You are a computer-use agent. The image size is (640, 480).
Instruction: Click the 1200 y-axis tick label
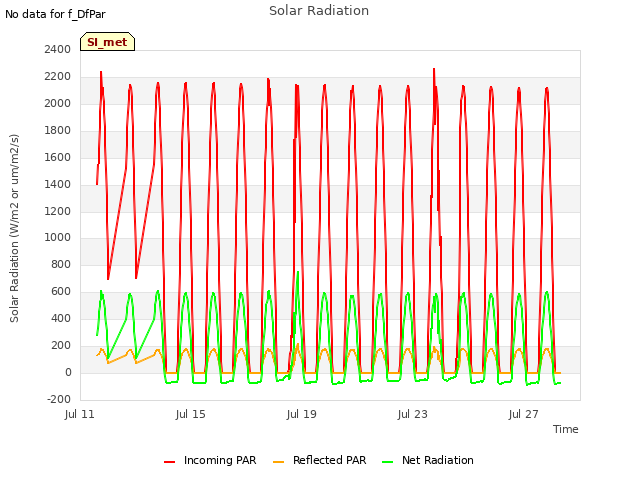tap(58, 211)
